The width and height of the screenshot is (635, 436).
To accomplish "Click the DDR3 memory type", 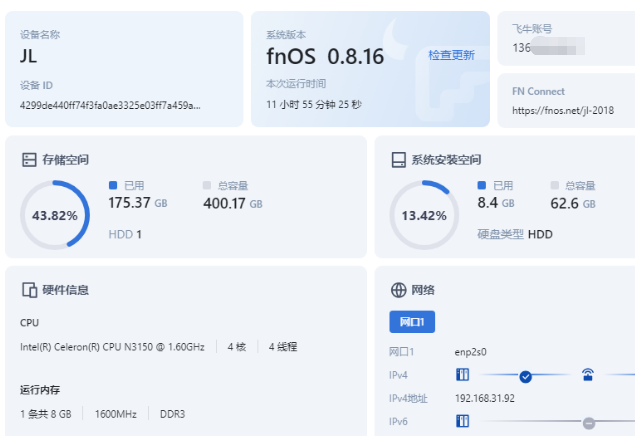I will pyautogui.click(x=172, y=414).
